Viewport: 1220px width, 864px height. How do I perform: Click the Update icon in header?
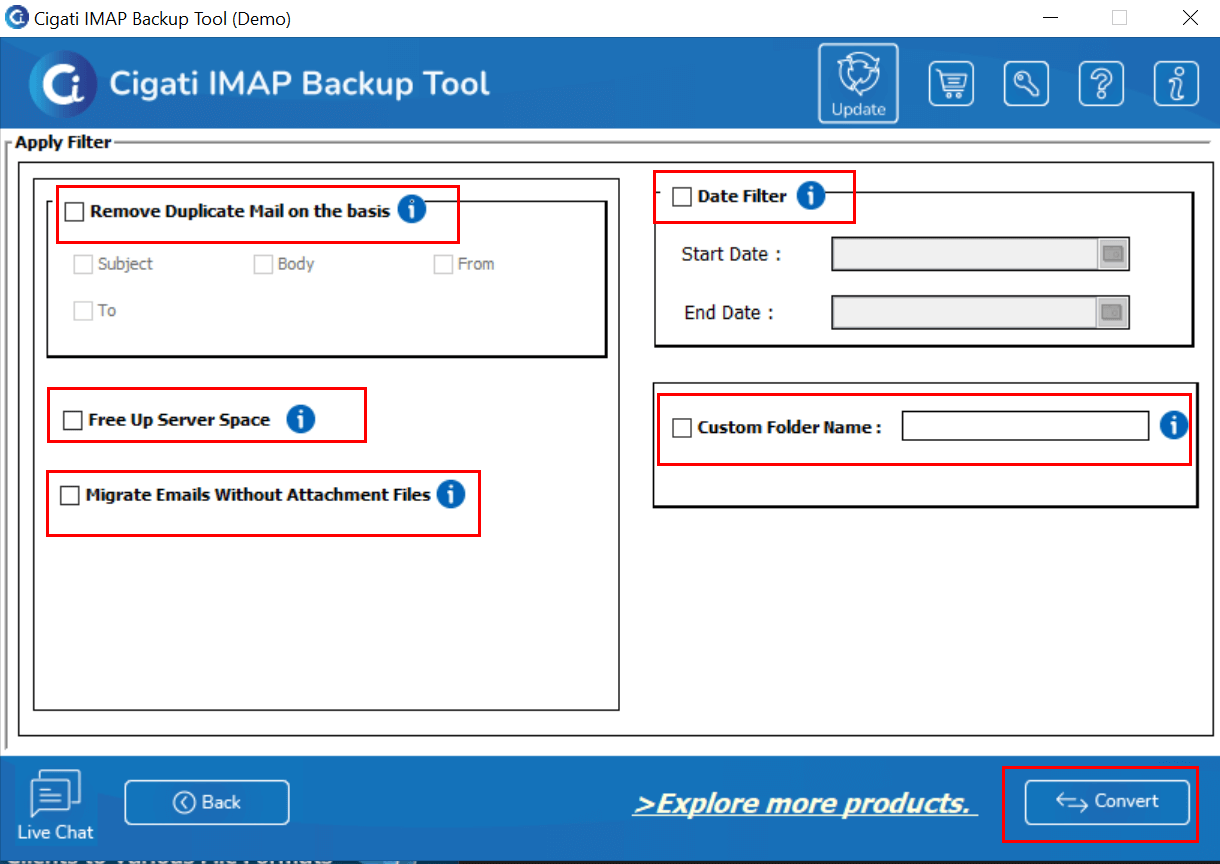858,84
